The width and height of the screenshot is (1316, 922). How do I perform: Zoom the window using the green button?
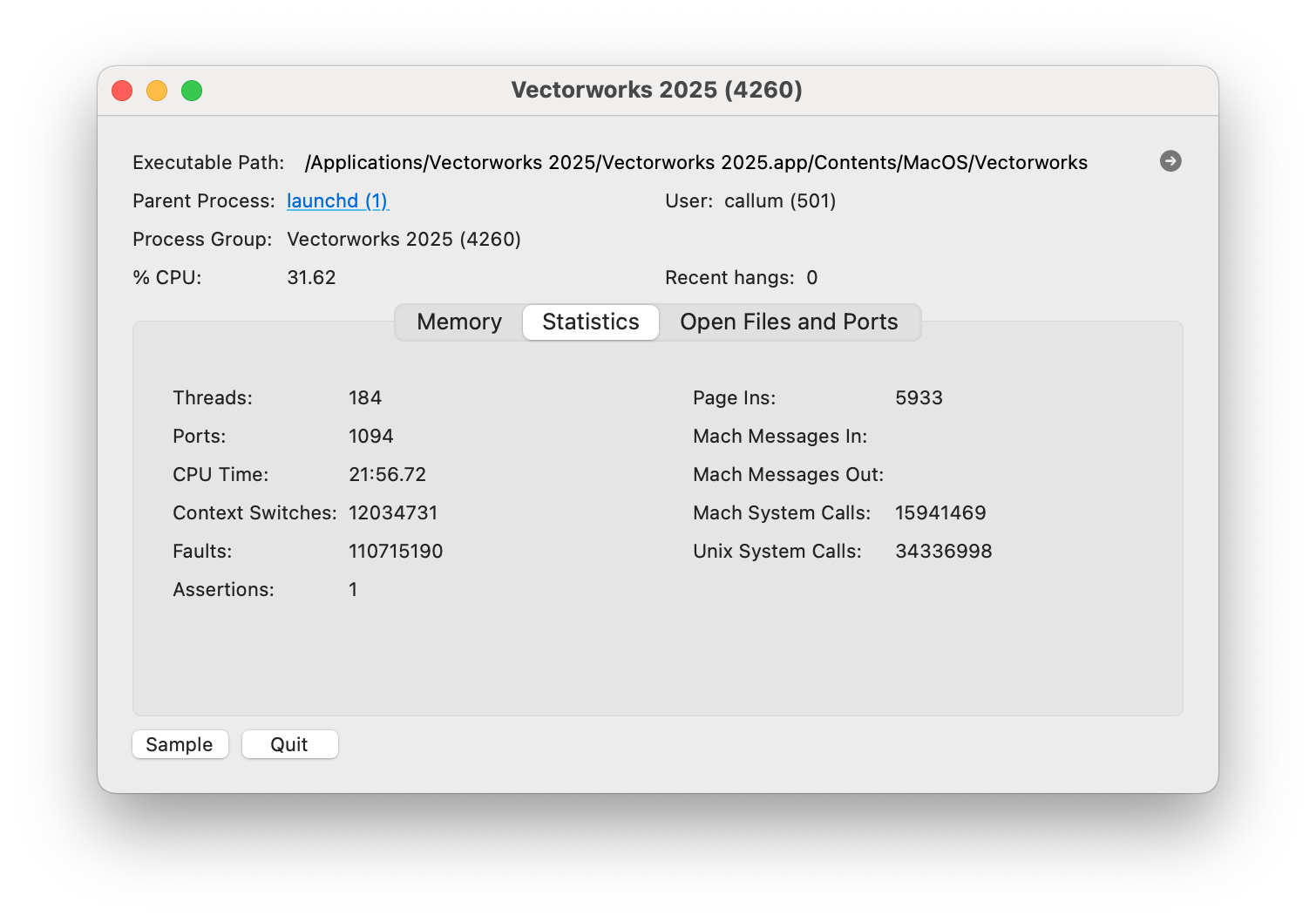[192, 91]
